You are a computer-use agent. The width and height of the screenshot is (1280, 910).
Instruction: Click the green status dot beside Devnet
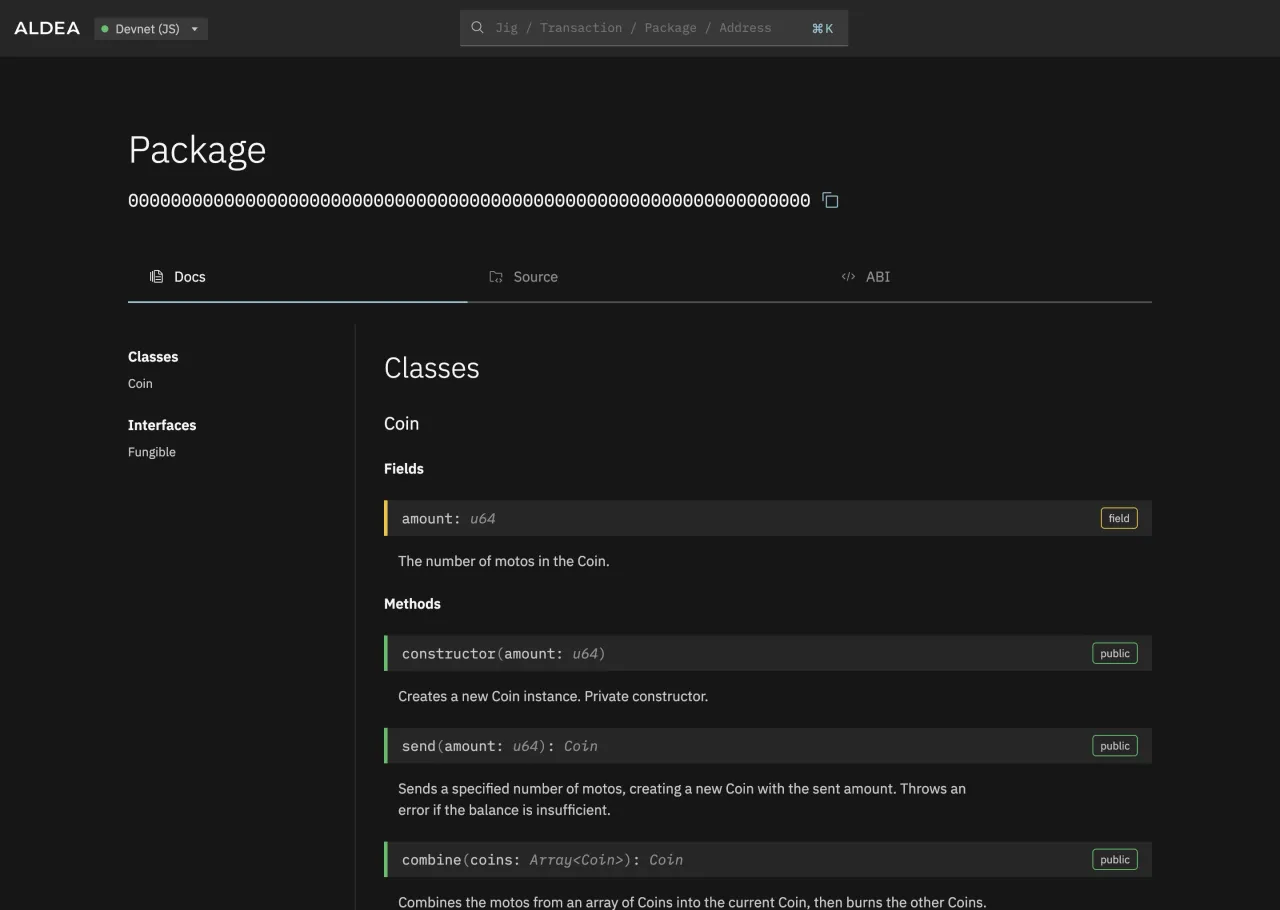pyautogui.click(x=104, y=29)
